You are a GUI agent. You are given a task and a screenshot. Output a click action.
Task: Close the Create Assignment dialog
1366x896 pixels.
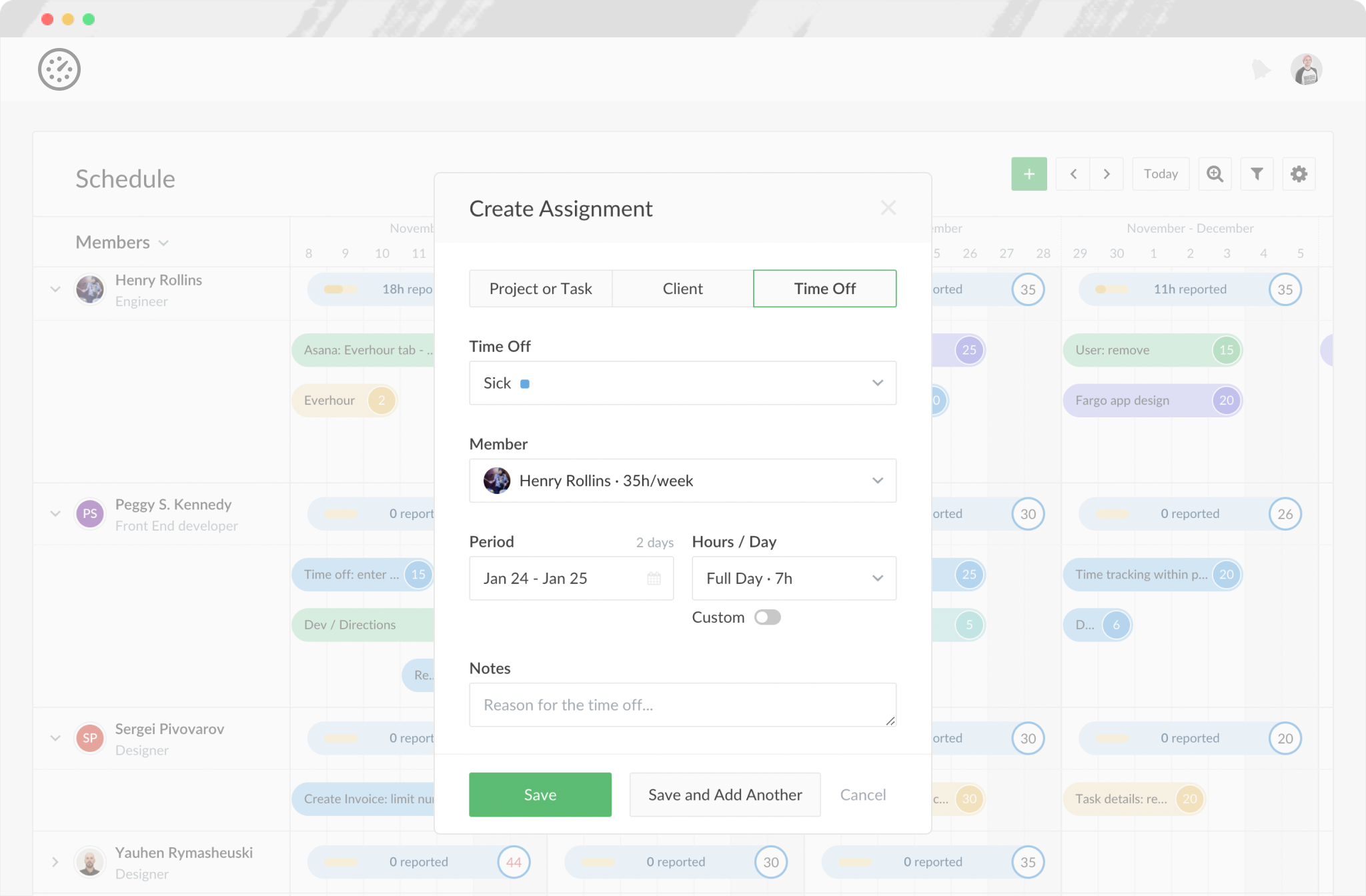888,208
